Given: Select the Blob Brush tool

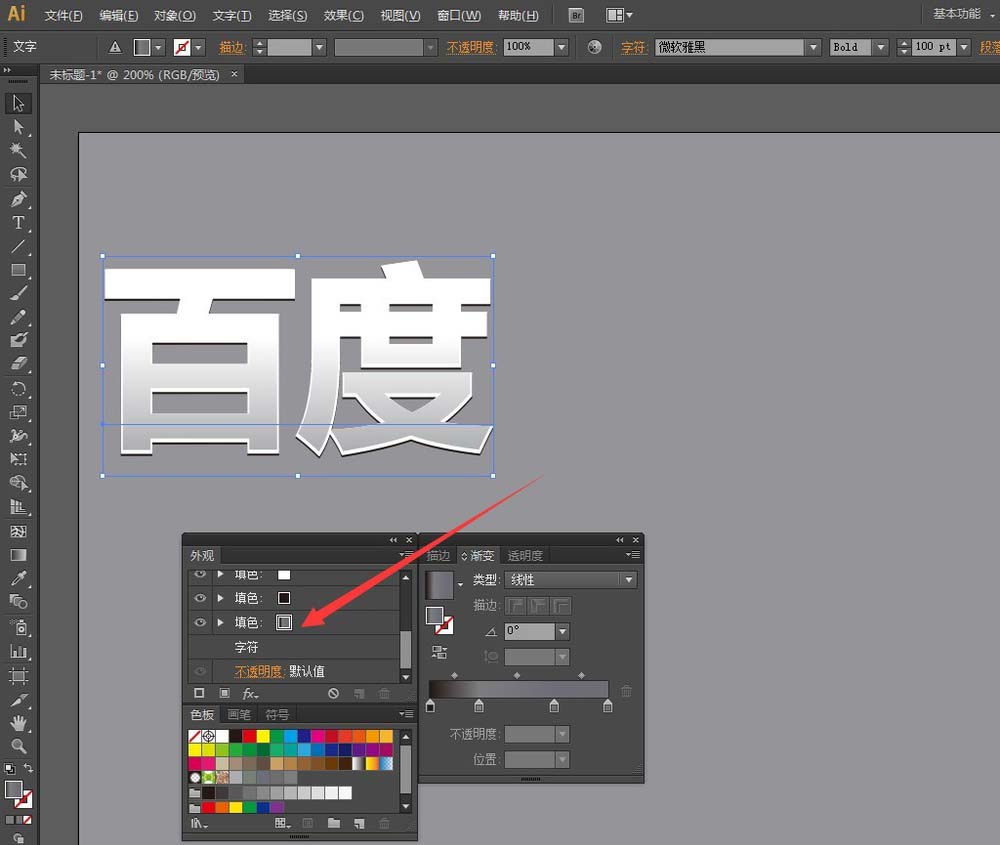Looking at the screenshot, I should 18,340.
